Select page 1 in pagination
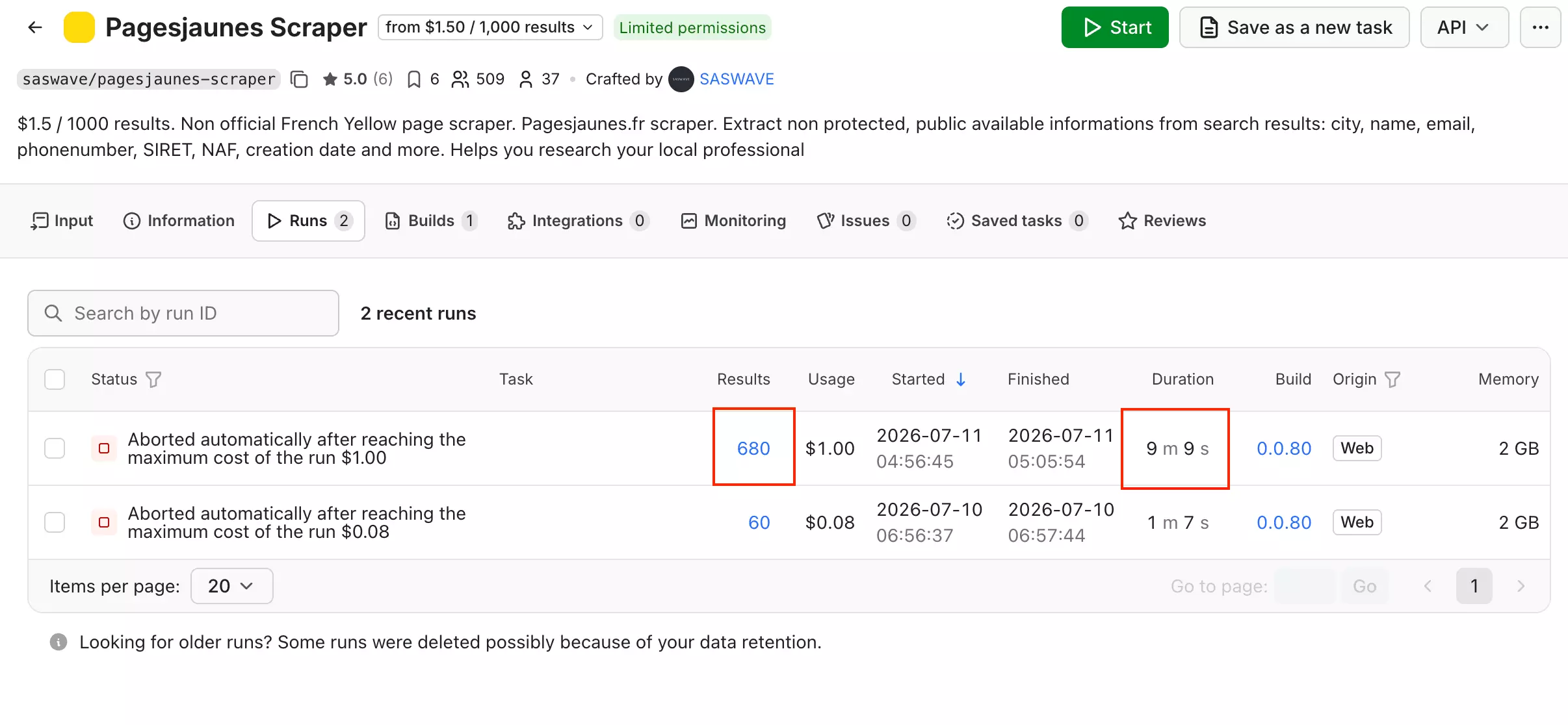 [x=1474, y=586]
